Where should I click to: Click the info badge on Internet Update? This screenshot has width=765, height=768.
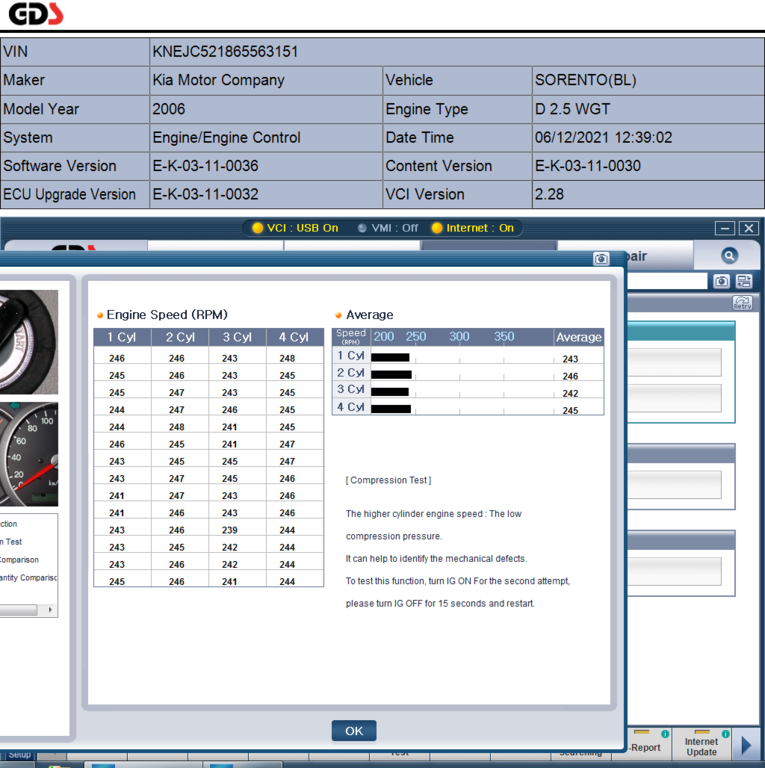pyautogui.click(x=725, y=734)
